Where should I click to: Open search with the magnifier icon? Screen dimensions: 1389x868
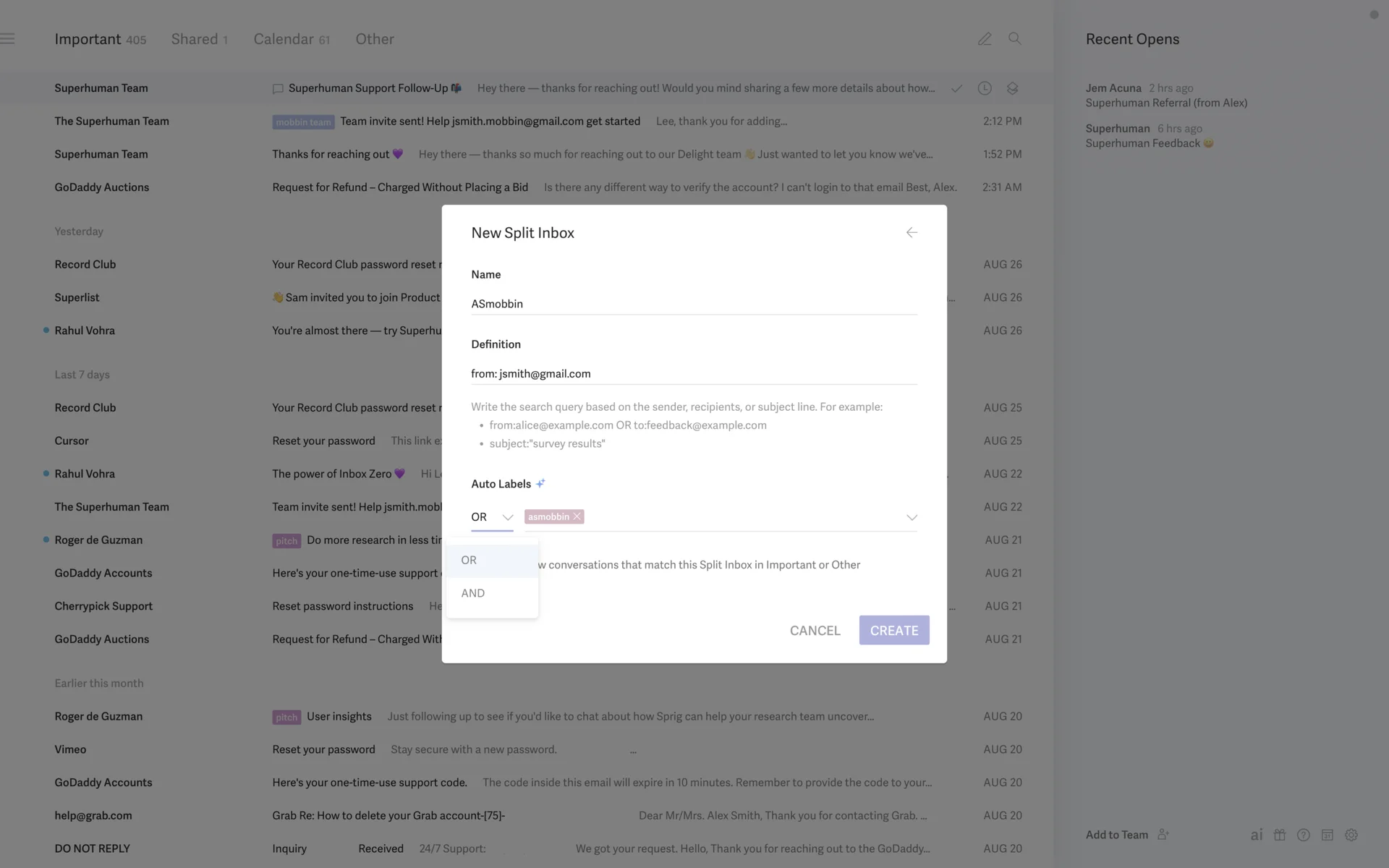coord(1014,39)
